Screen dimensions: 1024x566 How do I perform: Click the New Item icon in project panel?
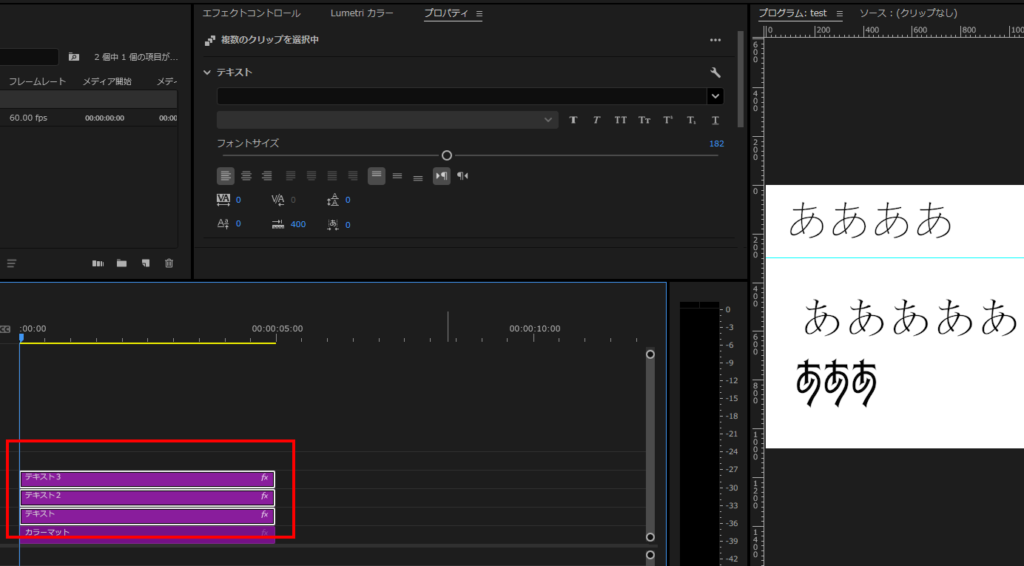(x=145, y=263)
